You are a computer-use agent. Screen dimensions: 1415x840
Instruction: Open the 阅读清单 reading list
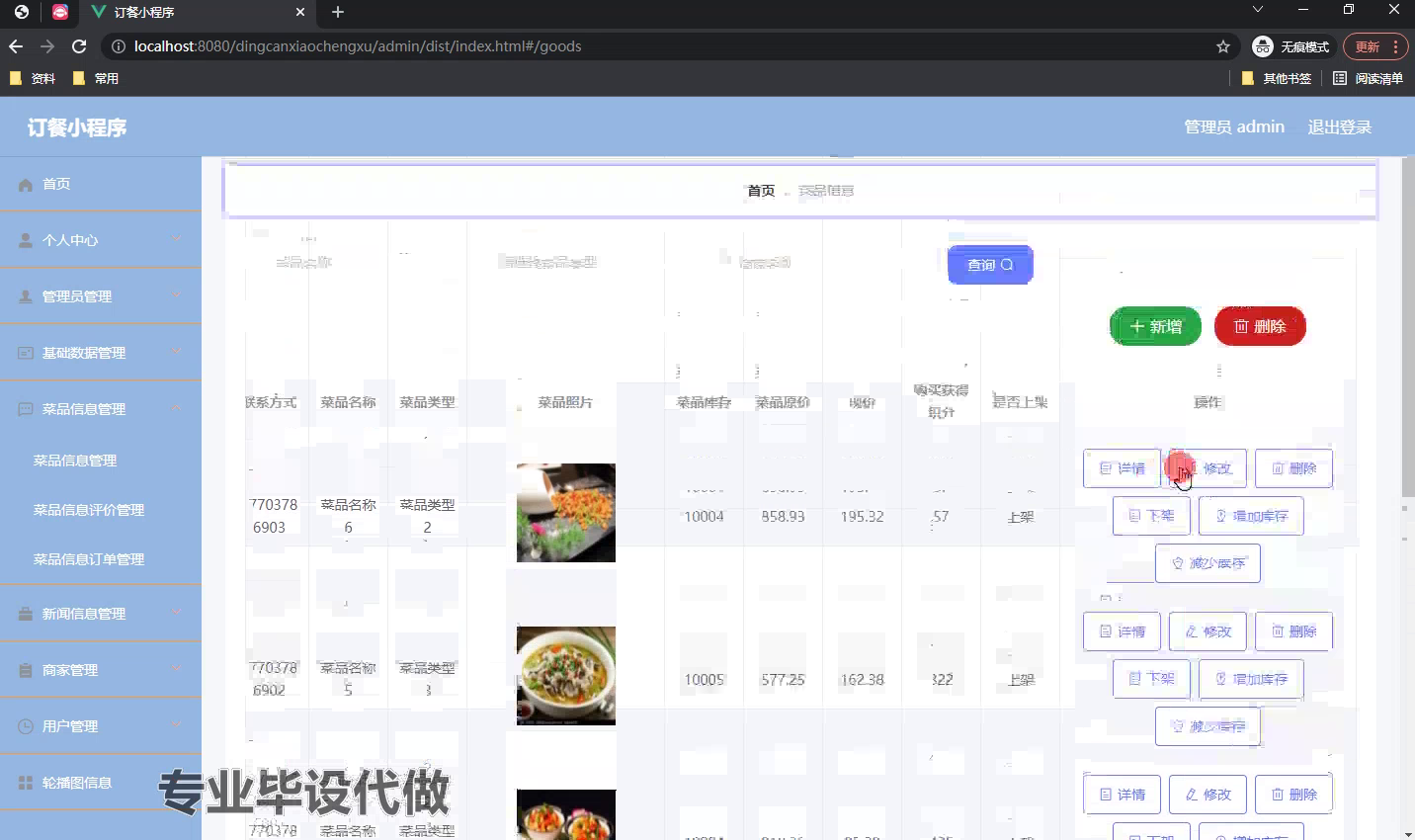click(x=1369, y=78)
